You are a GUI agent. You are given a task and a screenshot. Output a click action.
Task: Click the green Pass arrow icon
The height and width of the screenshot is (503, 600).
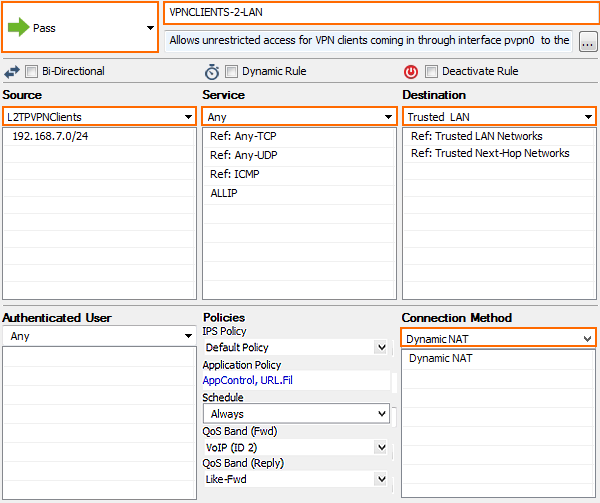[x=18, y=27]
